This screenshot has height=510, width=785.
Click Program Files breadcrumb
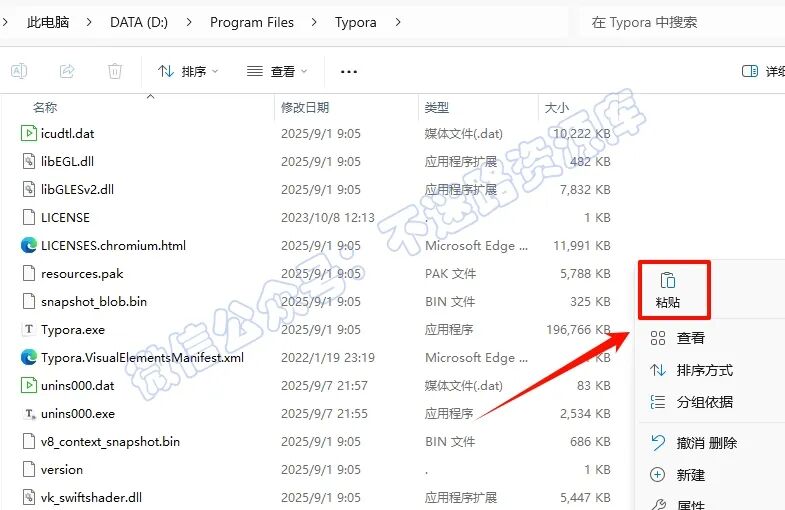[252, 22]
